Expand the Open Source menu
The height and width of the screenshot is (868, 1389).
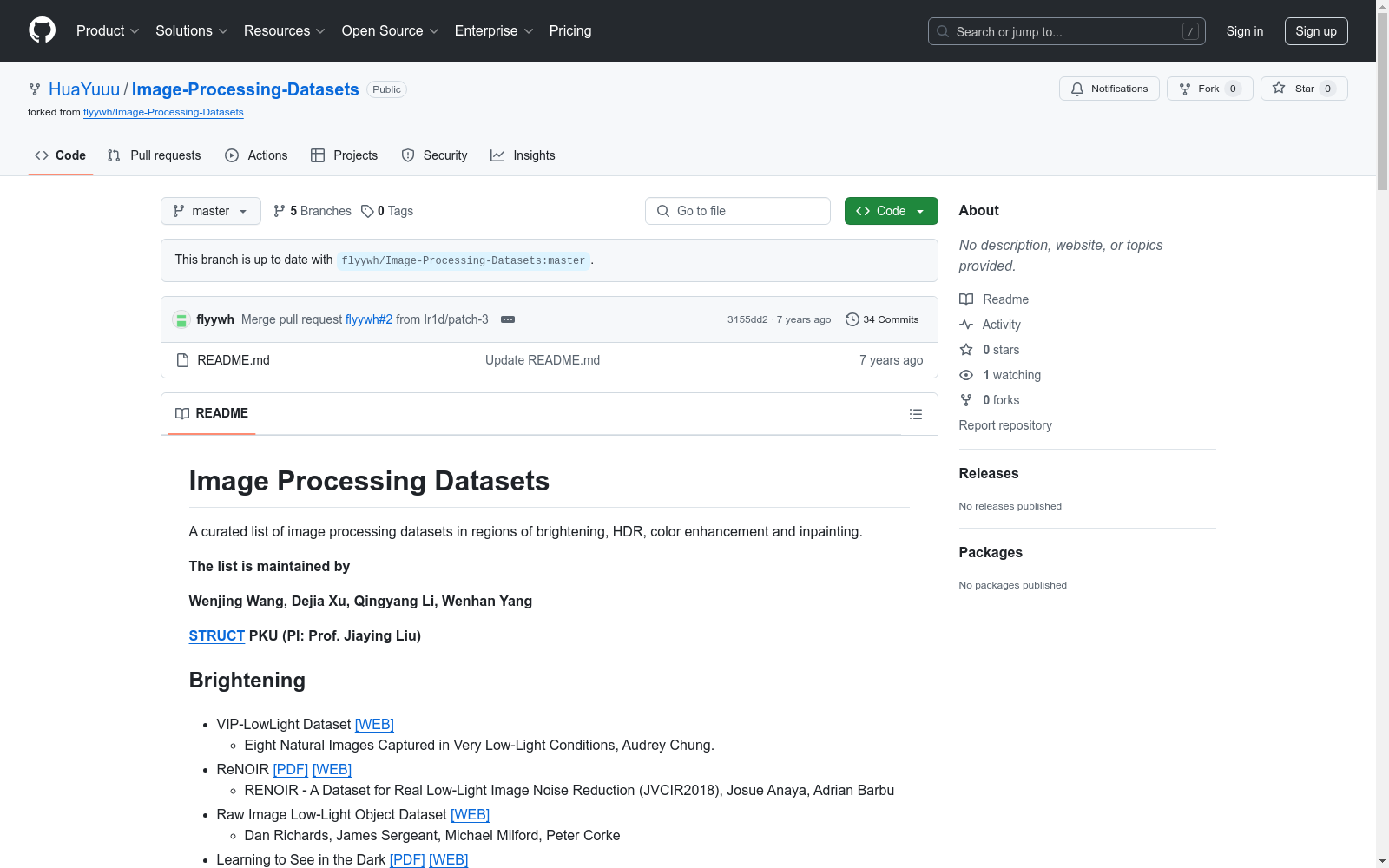pyautogui.click(x=391, y=31)
